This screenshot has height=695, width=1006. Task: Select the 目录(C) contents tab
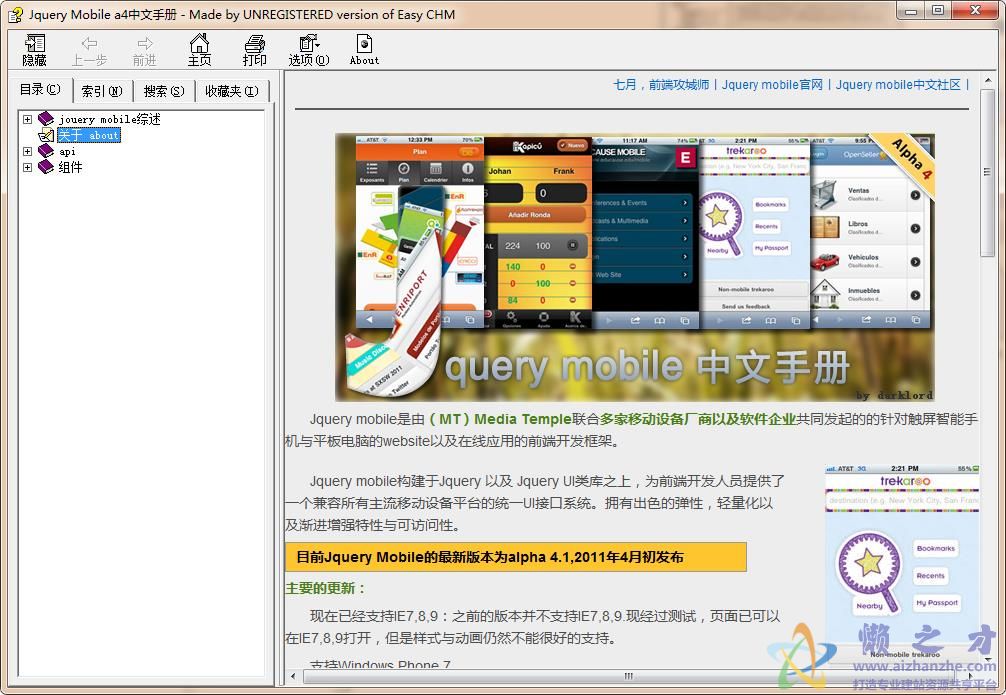click(x=39, y=88)
